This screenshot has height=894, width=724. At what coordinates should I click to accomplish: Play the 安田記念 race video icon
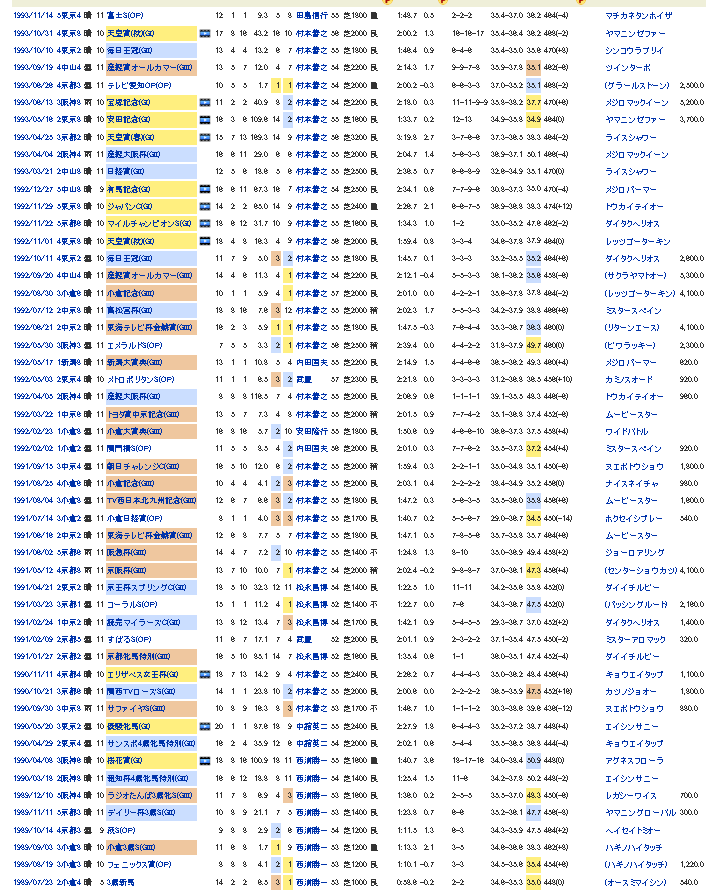point(204,118)
